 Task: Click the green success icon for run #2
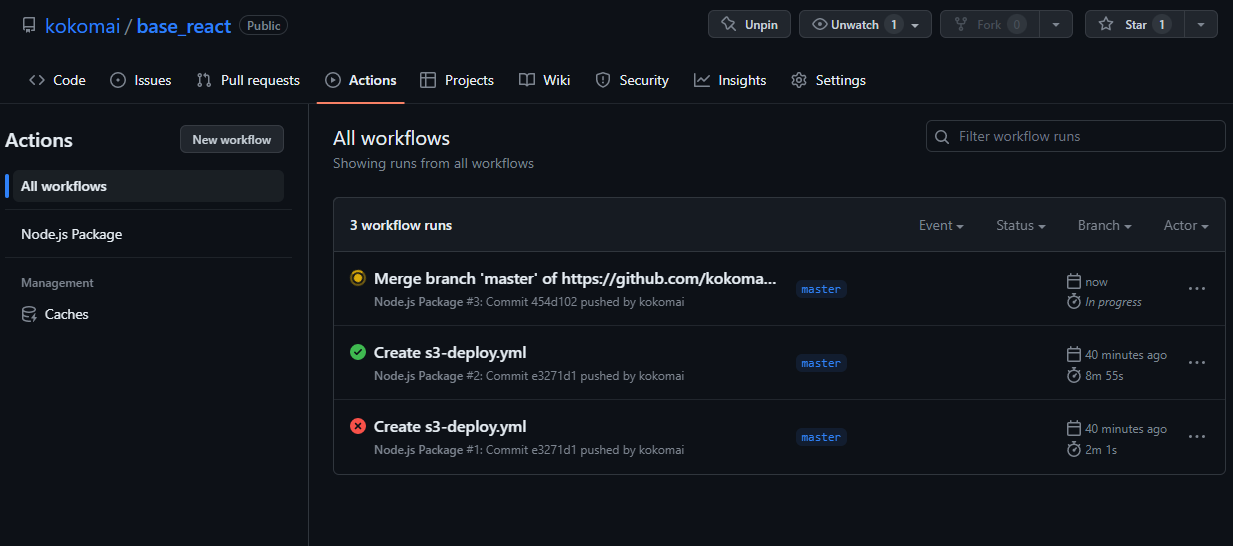358,352
